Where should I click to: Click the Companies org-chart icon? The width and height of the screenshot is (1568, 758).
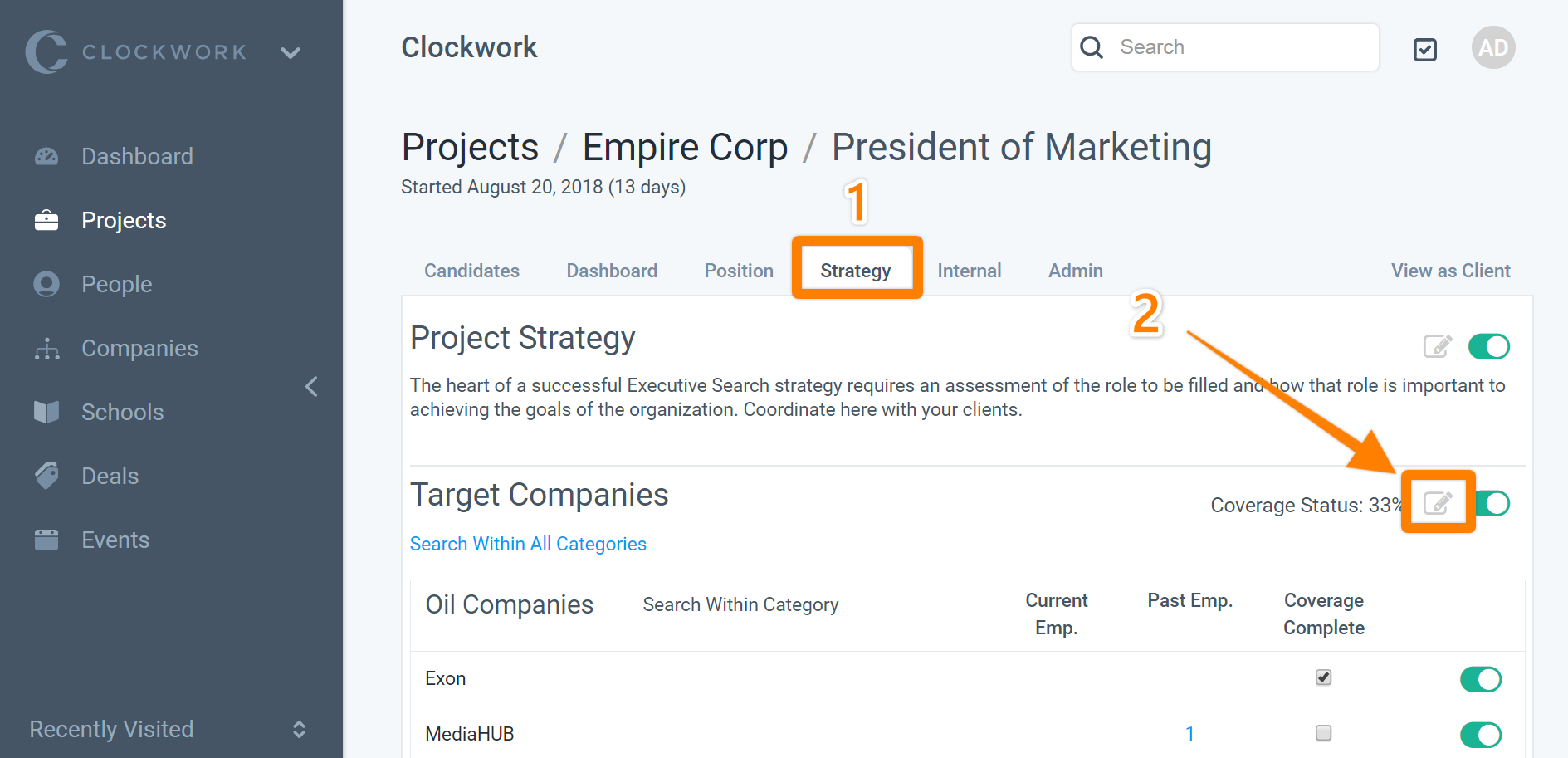[46, 348]
